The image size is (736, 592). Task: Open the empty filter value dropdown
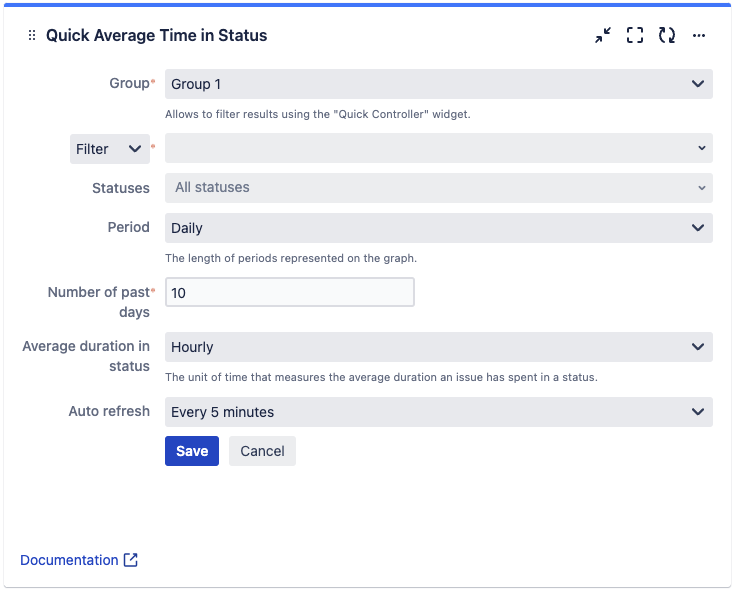[x=438, y=148]
